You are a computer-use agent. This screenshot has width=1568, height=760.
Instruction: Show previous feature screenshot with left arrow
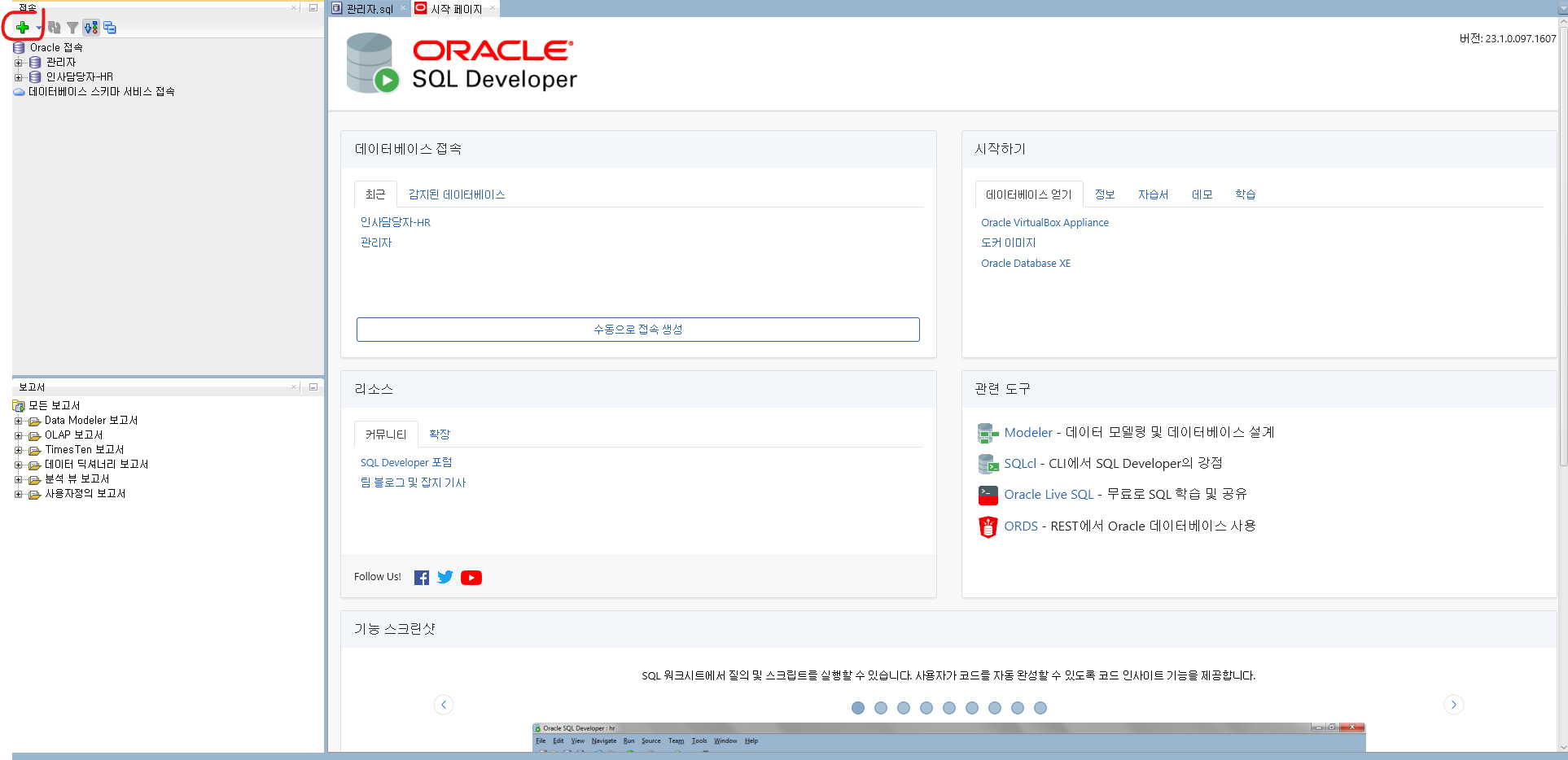pos(444,705)
